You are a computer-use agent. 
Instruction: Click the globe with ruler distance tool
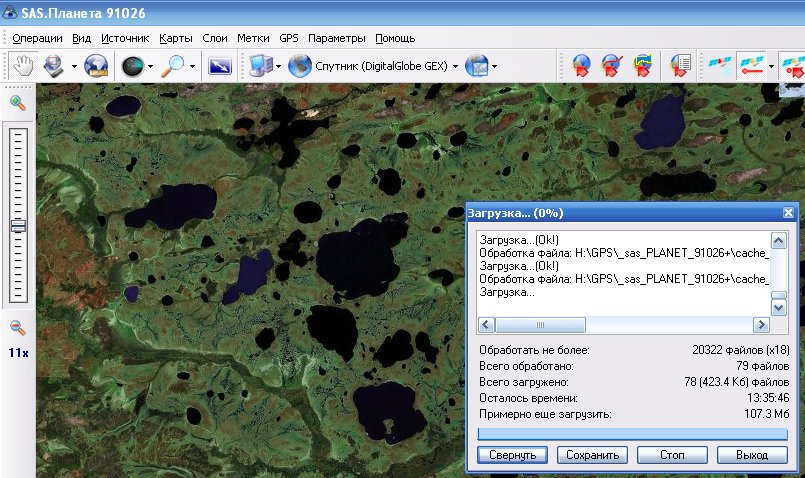tap(96, 66)
